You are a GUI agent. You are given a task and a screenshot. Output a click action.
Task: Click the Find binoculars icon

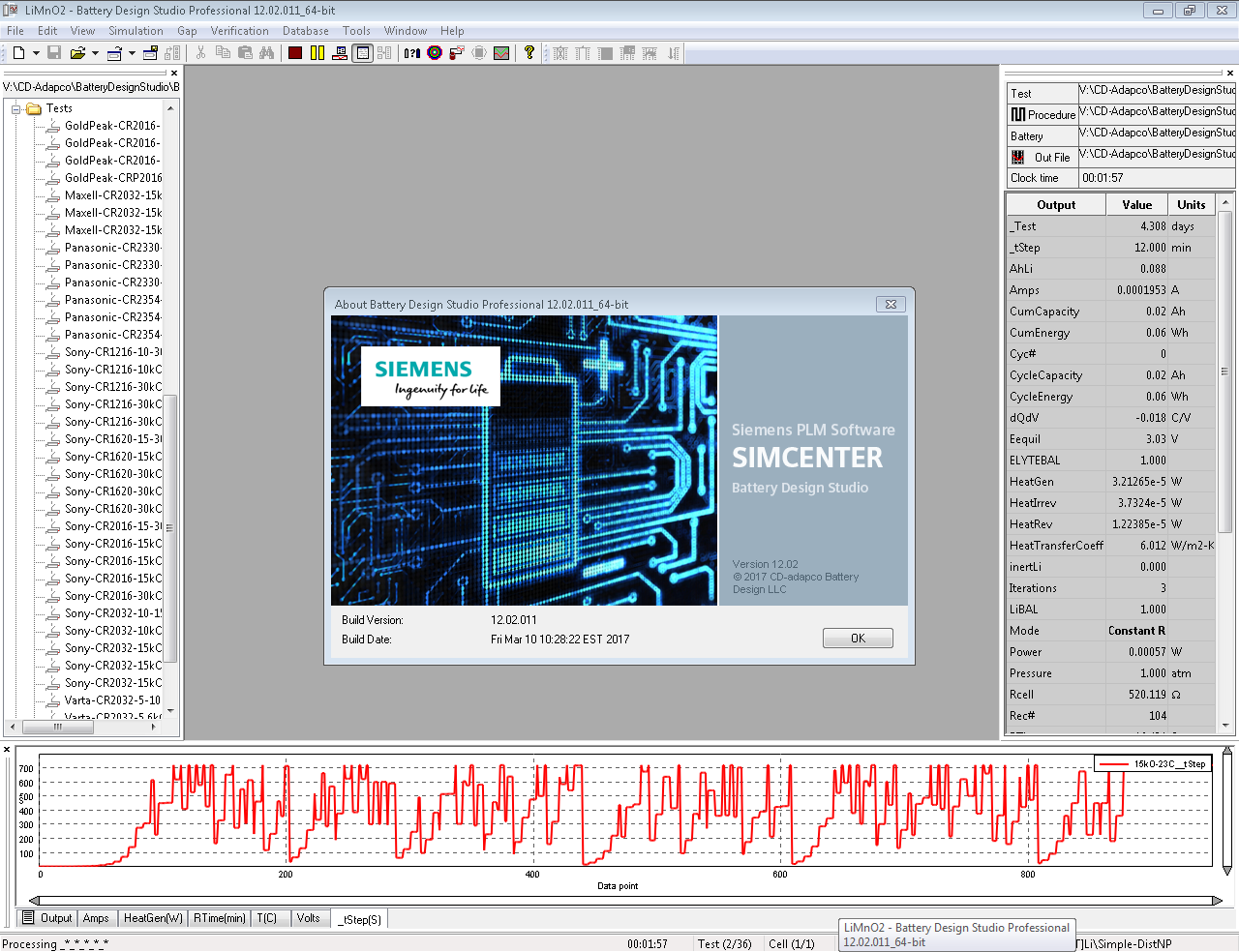tap(267, 53)
